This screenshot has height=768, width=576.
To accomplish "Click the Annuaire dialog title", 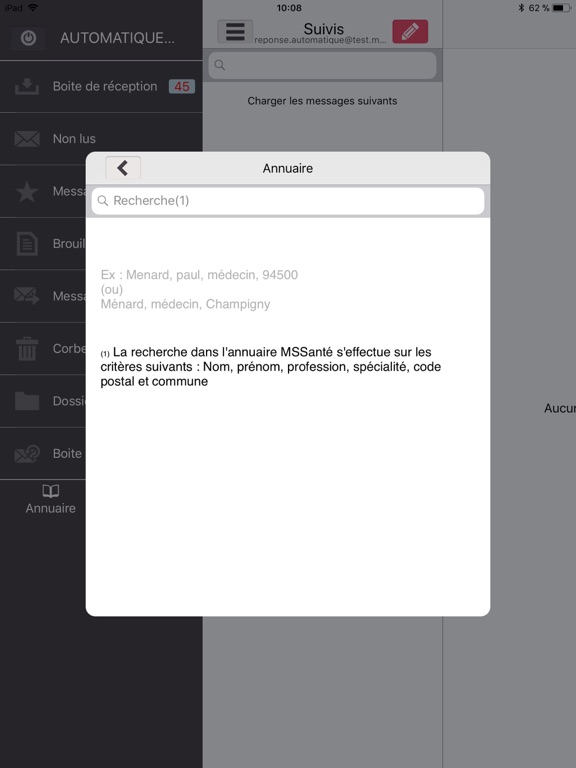I will pyautogui.click(x=288, y=168).
